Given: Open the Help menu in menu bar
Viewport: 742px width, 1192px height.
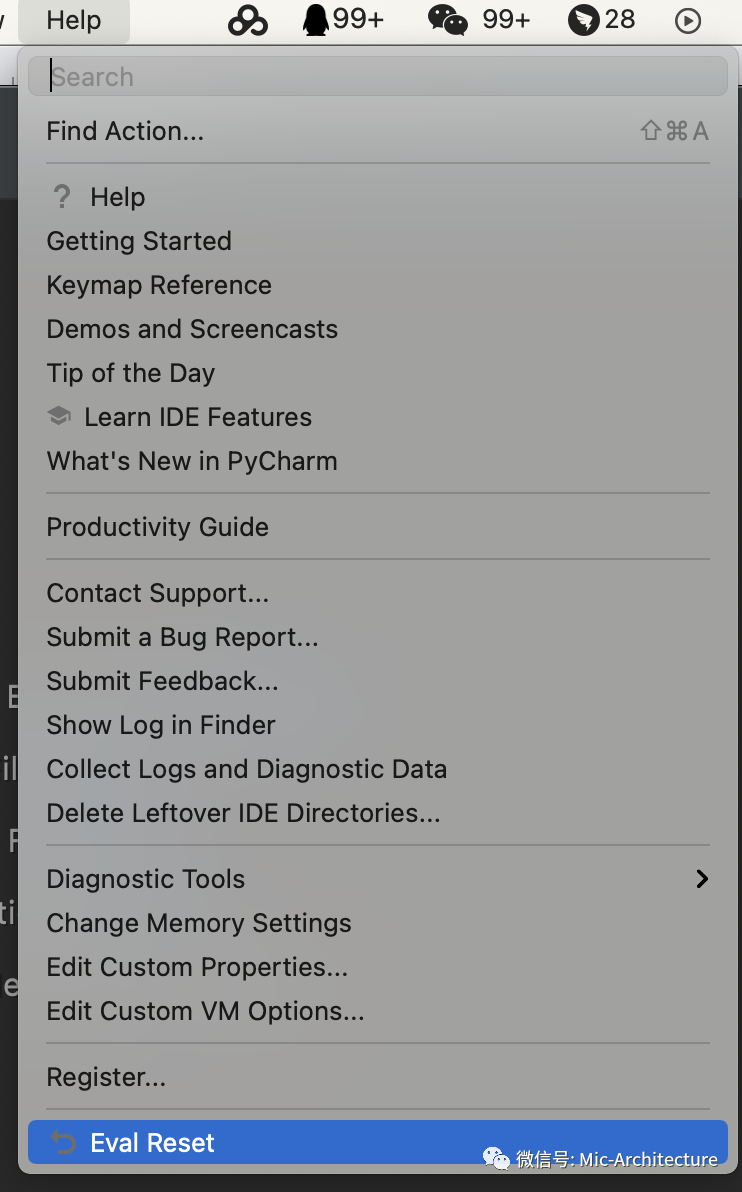Looking at the screenshot, I should (x=74, y=21).
